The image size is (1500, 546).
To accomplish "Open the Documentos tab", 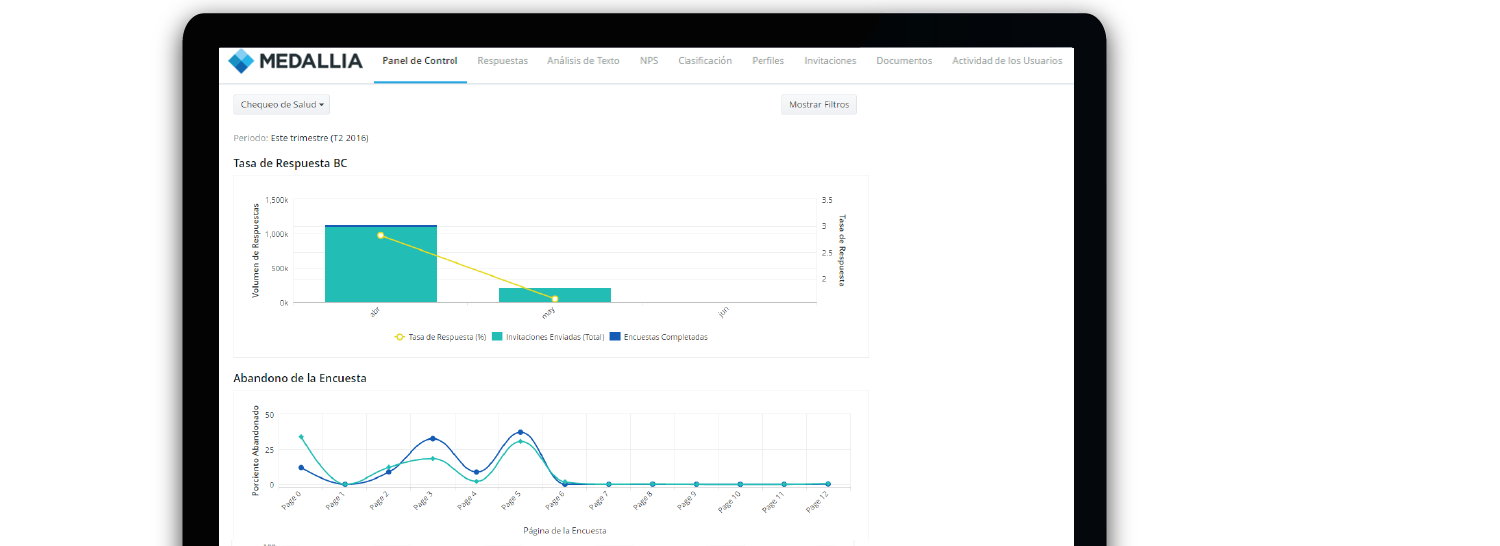I will (904, 61).
